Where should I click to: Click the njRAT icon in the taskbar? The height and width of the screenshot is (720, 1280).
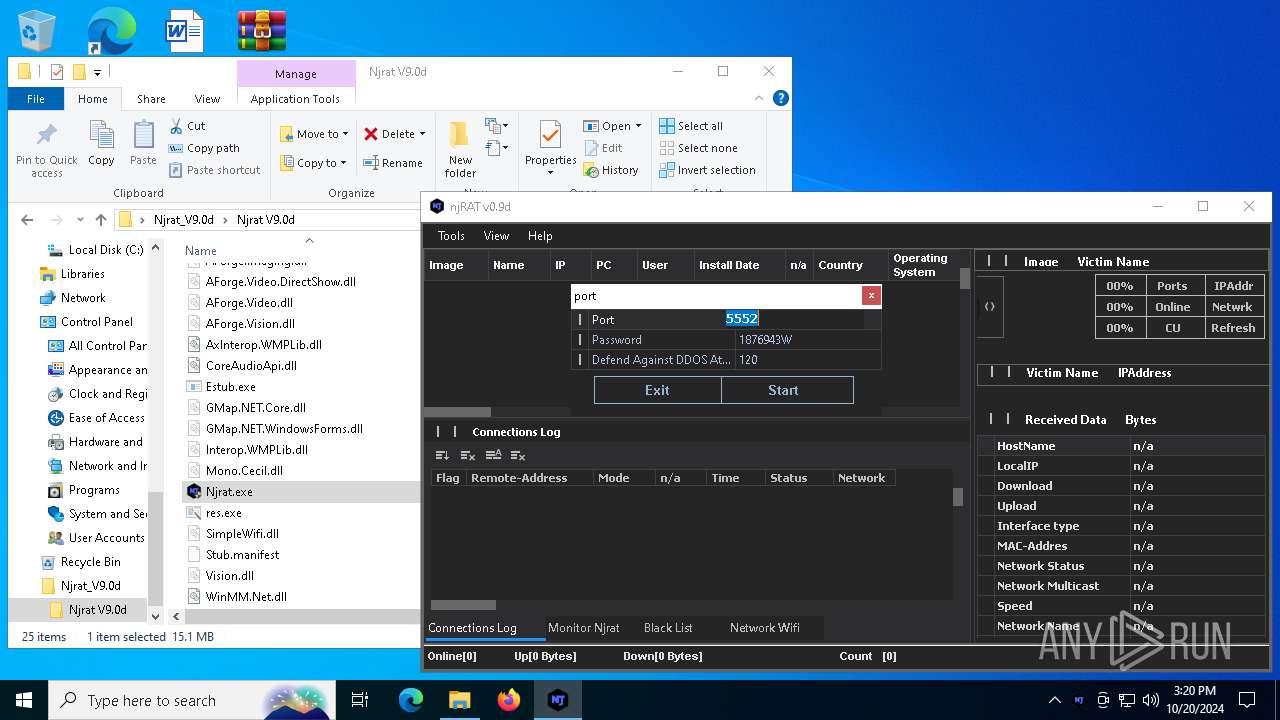(x=558, y=700)
